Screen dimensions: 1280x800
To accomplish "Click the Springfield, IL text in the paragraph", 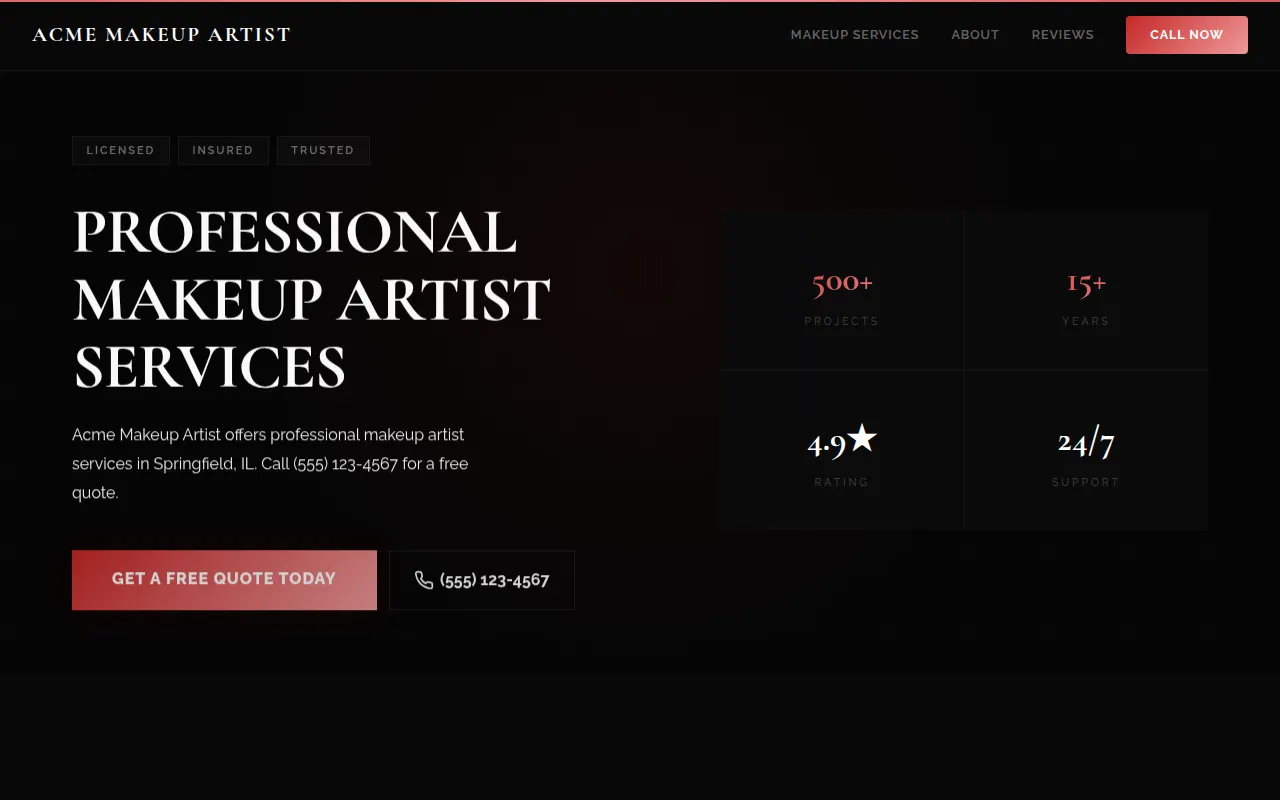I will (x=200, y=463).
